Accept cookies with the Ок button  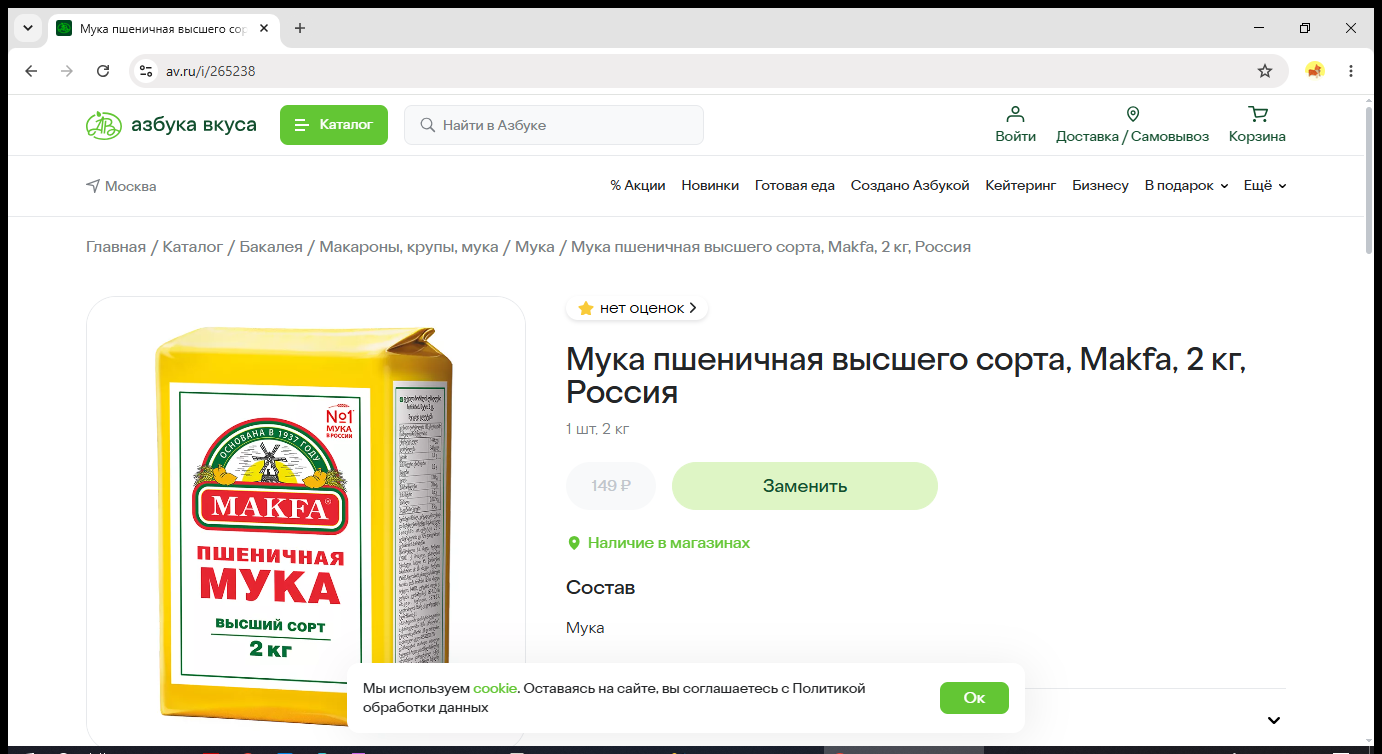point(974,698)
